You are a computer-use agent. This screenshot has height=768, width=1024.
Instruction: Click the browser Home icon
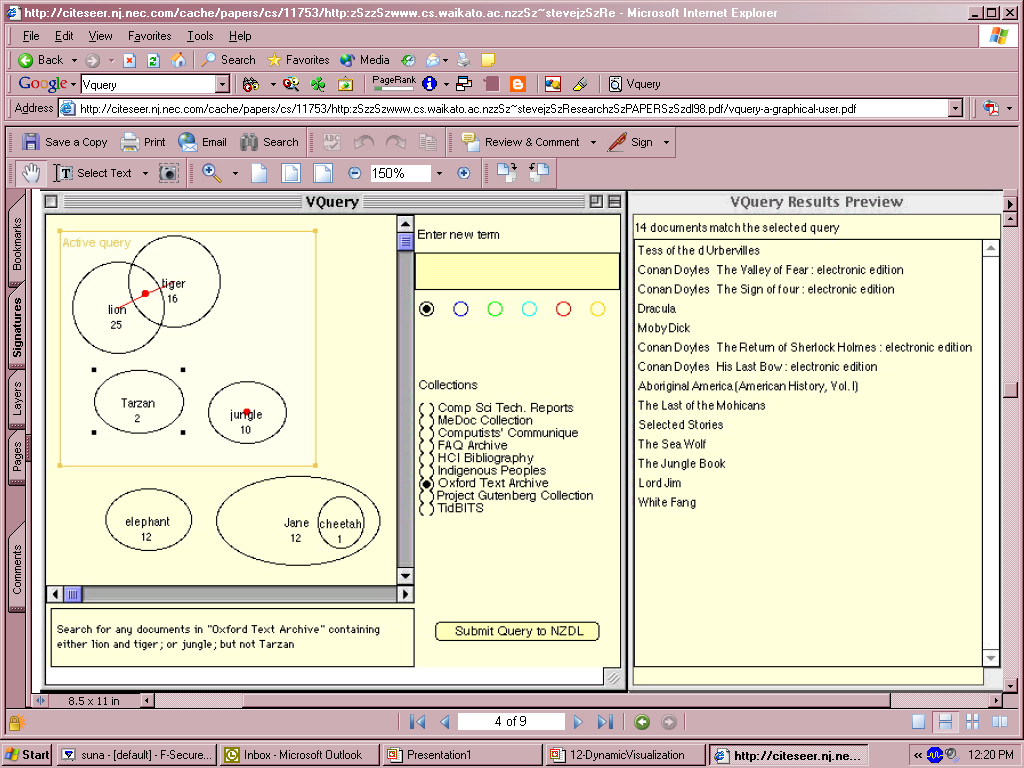(x=177, y=60)
